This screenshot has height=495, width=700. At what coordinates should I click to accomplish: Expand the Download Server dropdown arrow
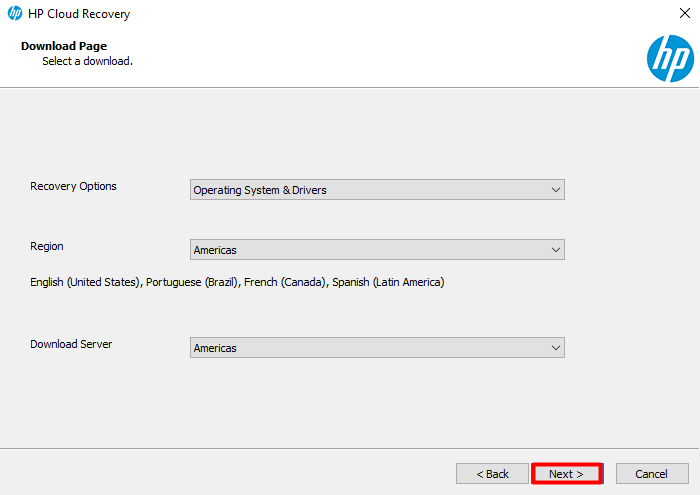click(x=555, y=348)
